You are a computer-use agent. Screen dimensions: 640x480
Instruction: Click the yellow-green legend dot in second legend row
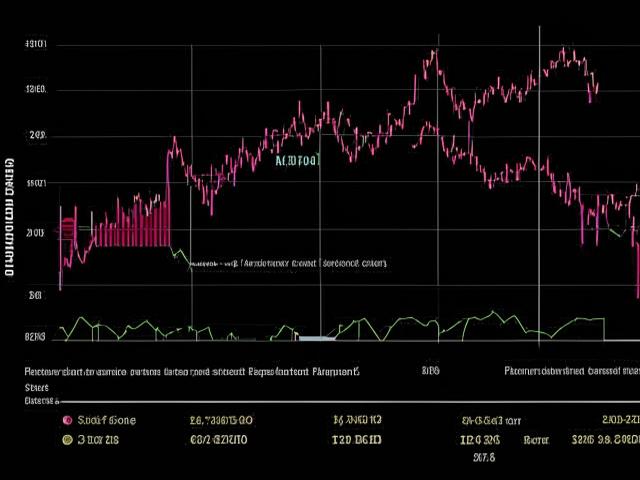[x=67, y=440]
